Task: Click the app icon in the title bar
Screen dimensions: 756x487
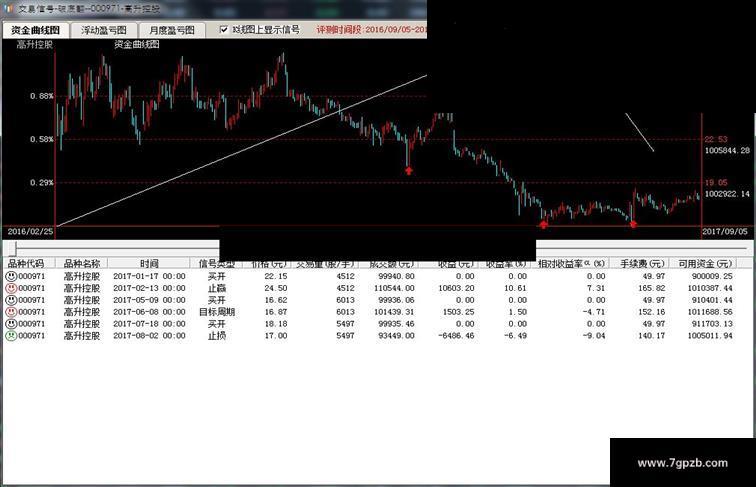Action: pyautogui.click(x=8, y=8)
